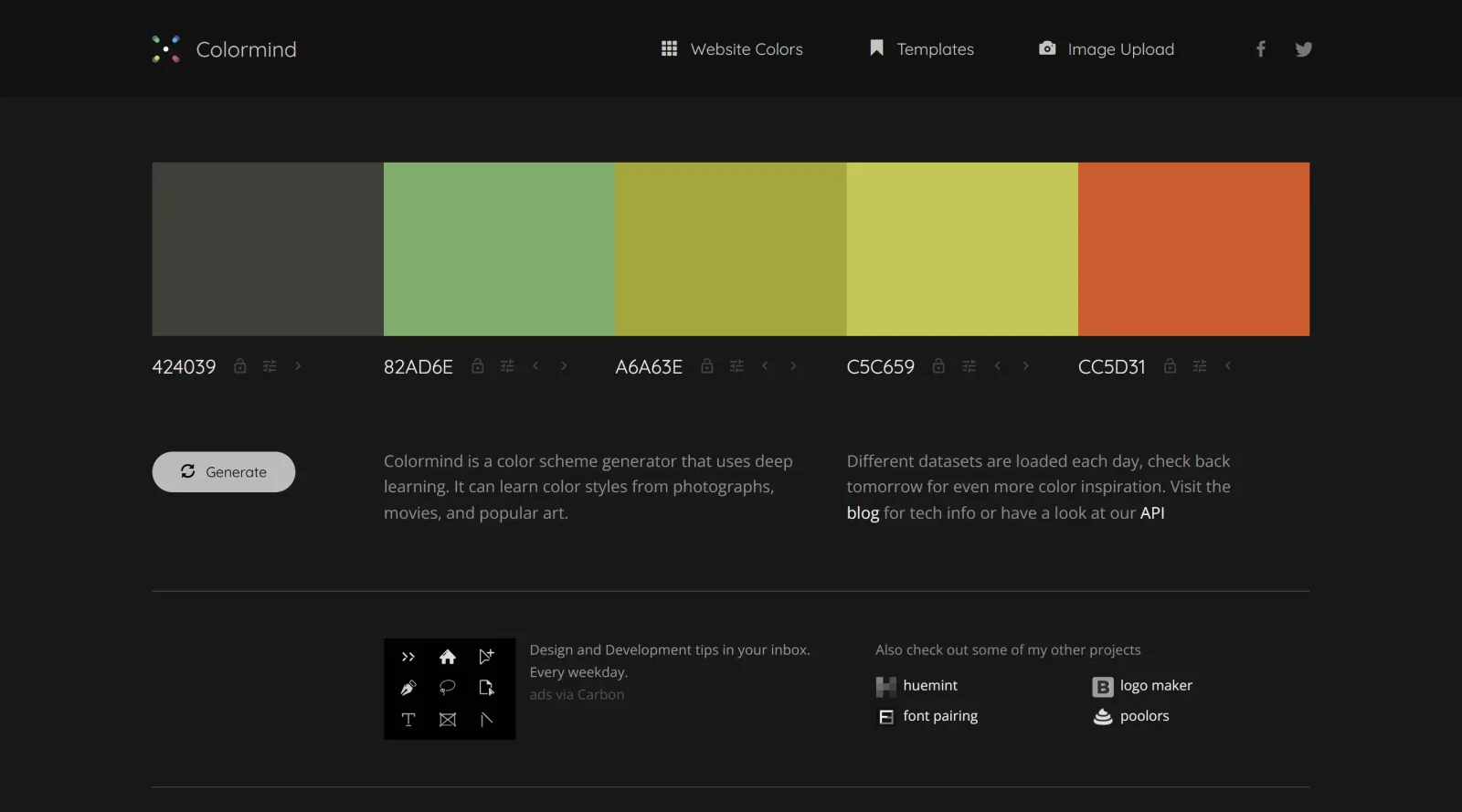Click the Carbon ad thumbnail image
This screenshot has width=1462, height=812.
tap(450, 689)
